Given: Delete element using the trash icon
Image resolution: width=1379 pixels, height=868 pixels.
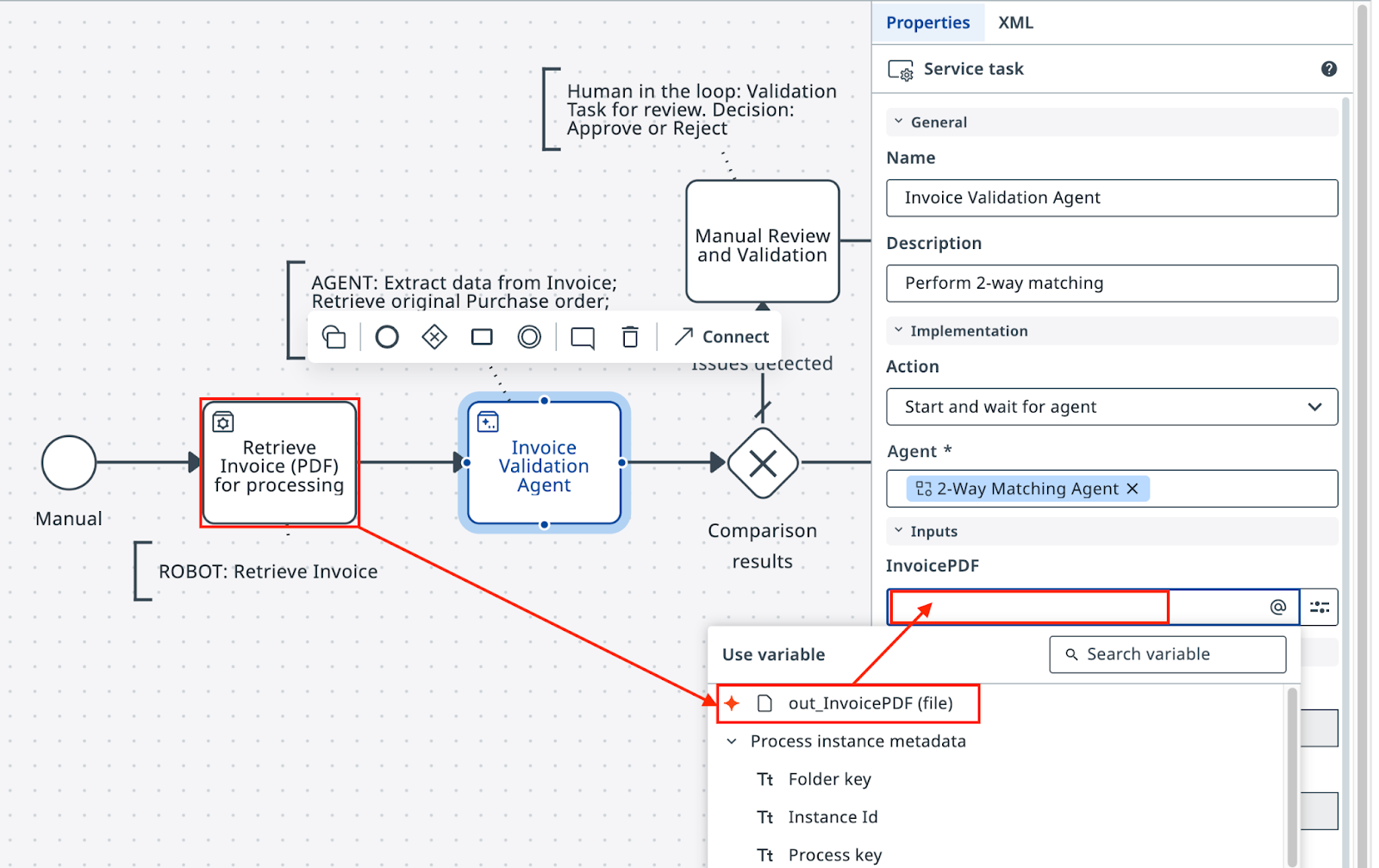Looking at the screenshot, I should pyautogui.click(x=630, y=337).
